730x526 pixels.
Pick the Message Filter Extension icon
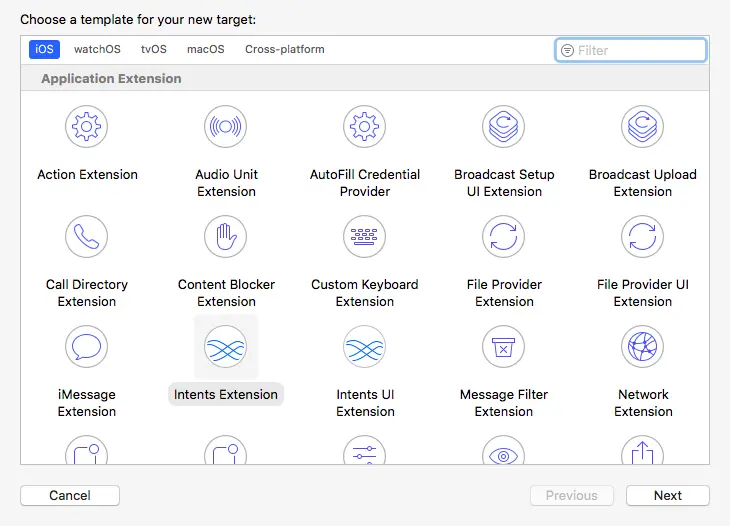click(504, 347)
